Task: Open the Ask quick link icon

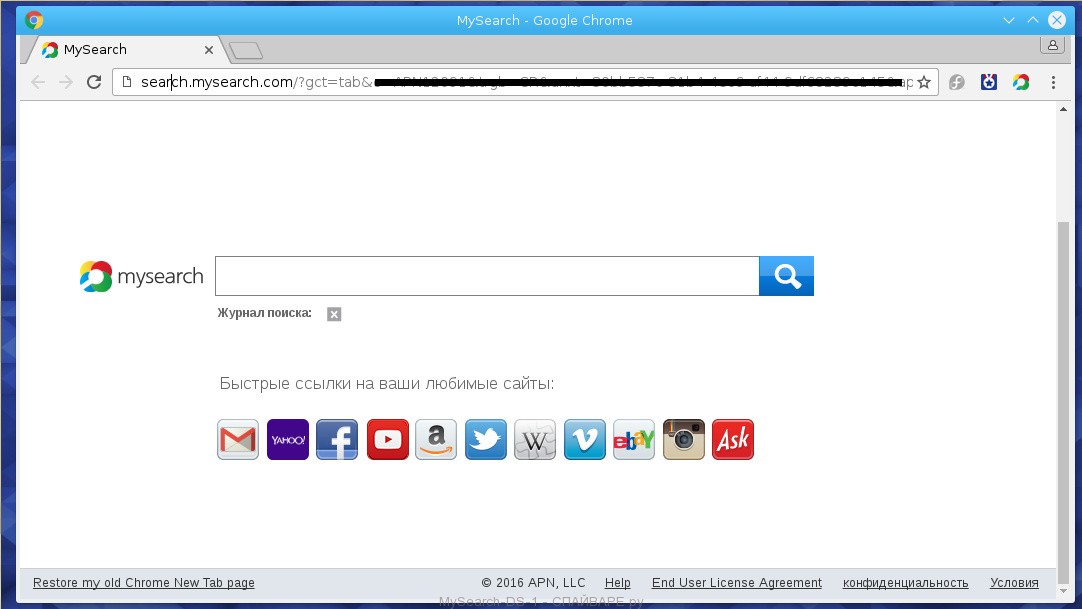Action: [733, 440]
